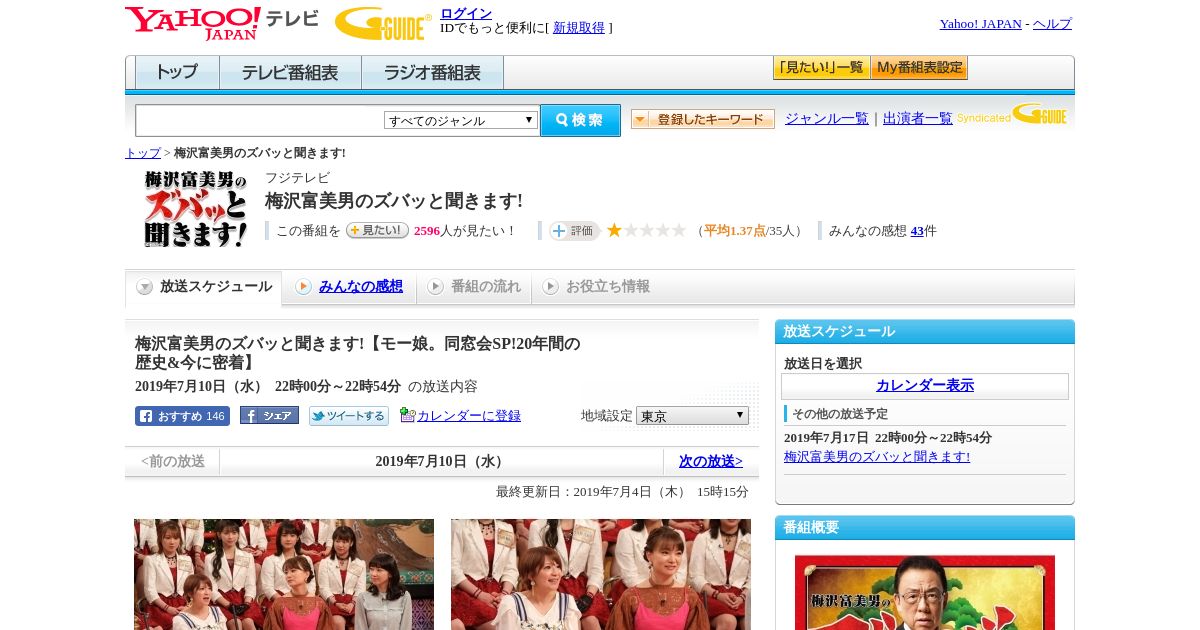This screenshot has width=1200, height=630.
Task: Click the <前の放送 previous broadcast button
Action: point(173,461)
